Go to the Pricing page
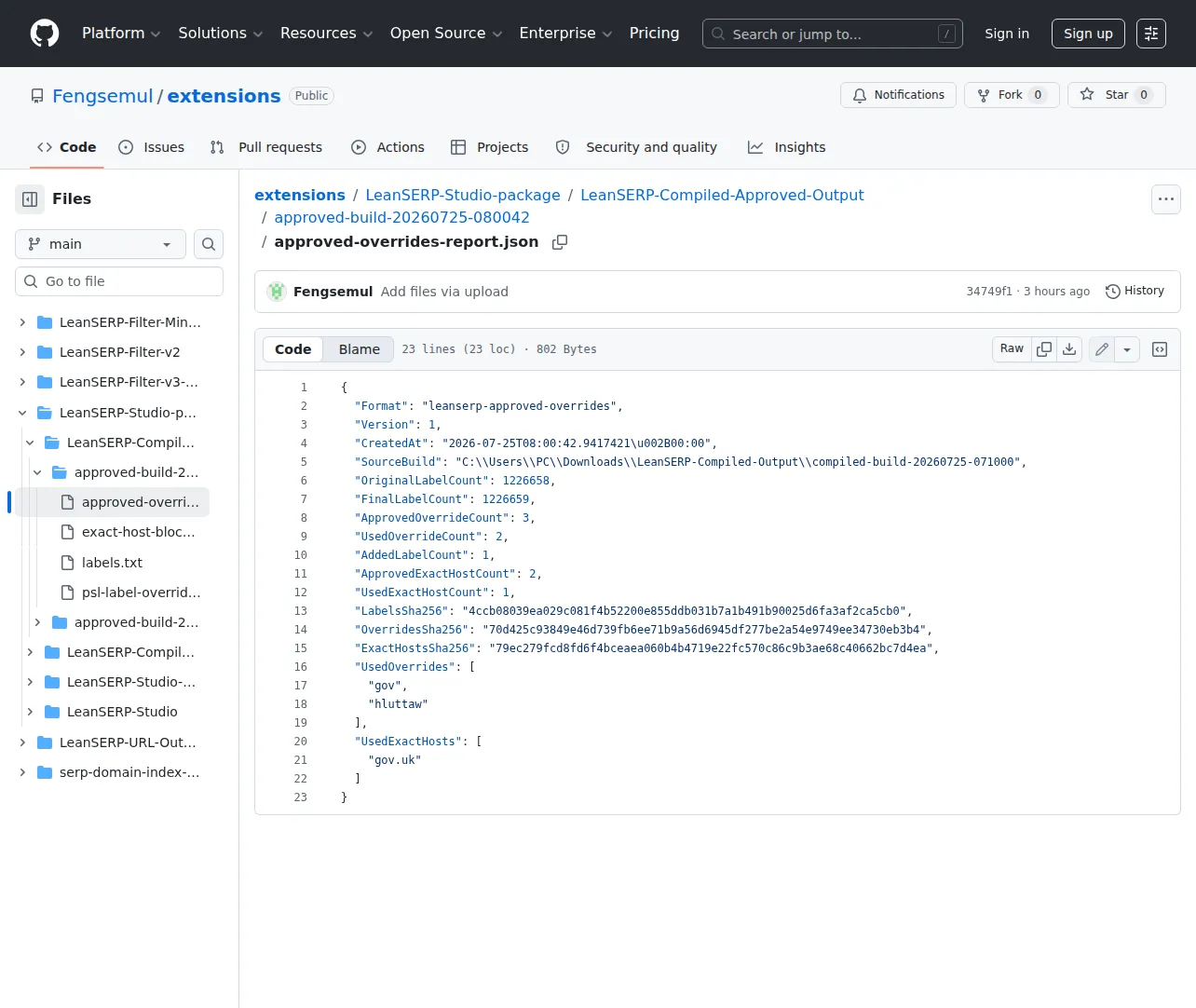1196x1008 pixels. tap(654, 34)
